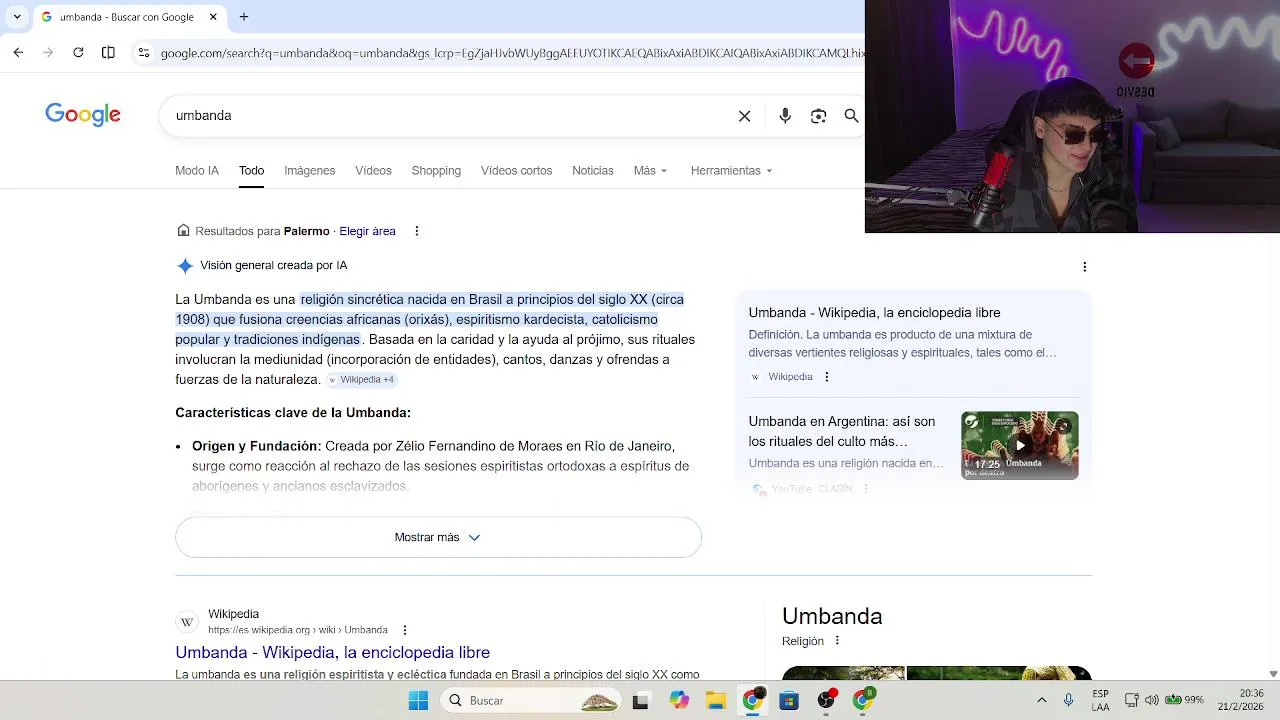
Task: Click the battery 99% indicator
Action: (1184, 700)
